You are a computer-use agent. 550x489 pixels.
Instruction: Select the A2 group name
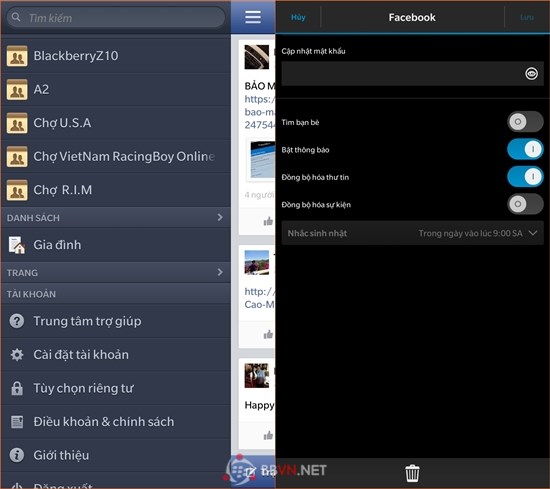point(41,89)
